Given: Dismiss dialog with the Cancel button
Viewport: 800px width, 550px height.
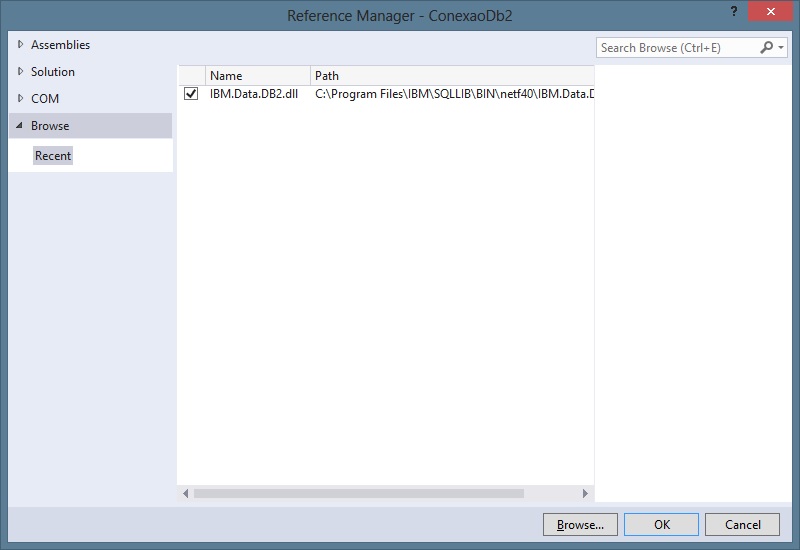Looking at the screenshot, I should (x=742, y=524).
